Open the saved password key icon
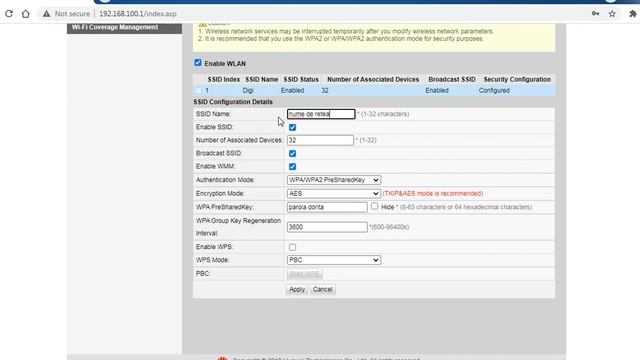 click(596, 13)
